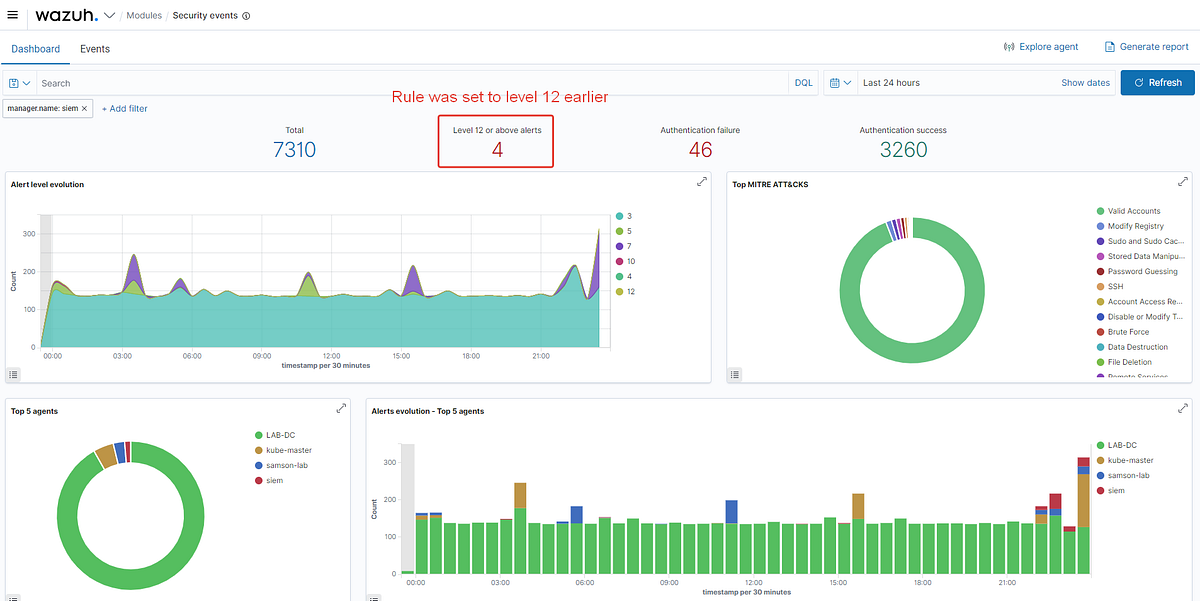Toggle legend list on Alert level evolution
Screen dimensions: 1200x601
14,374
